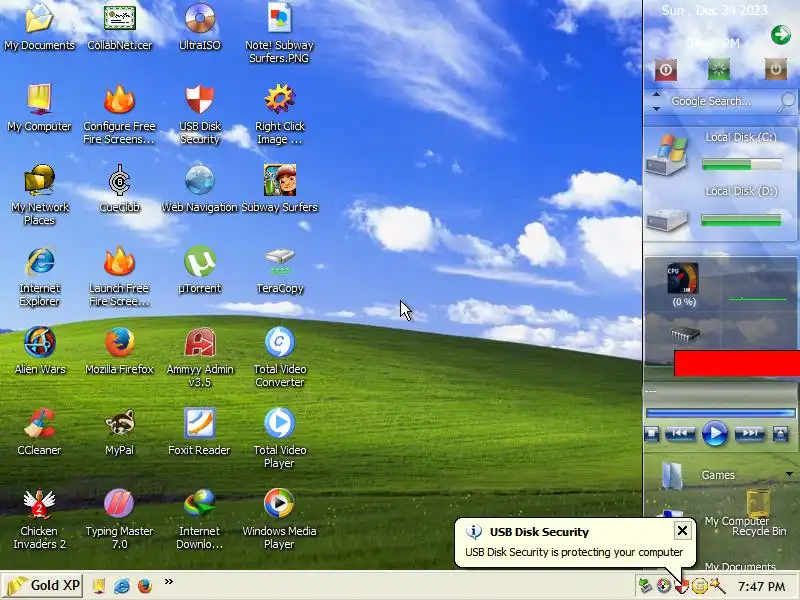Image resolution: width=800 pixels, height=600 pixels.
Task: Open Internet Explorer from quick launch bar
Action: [x=121, y=586]
